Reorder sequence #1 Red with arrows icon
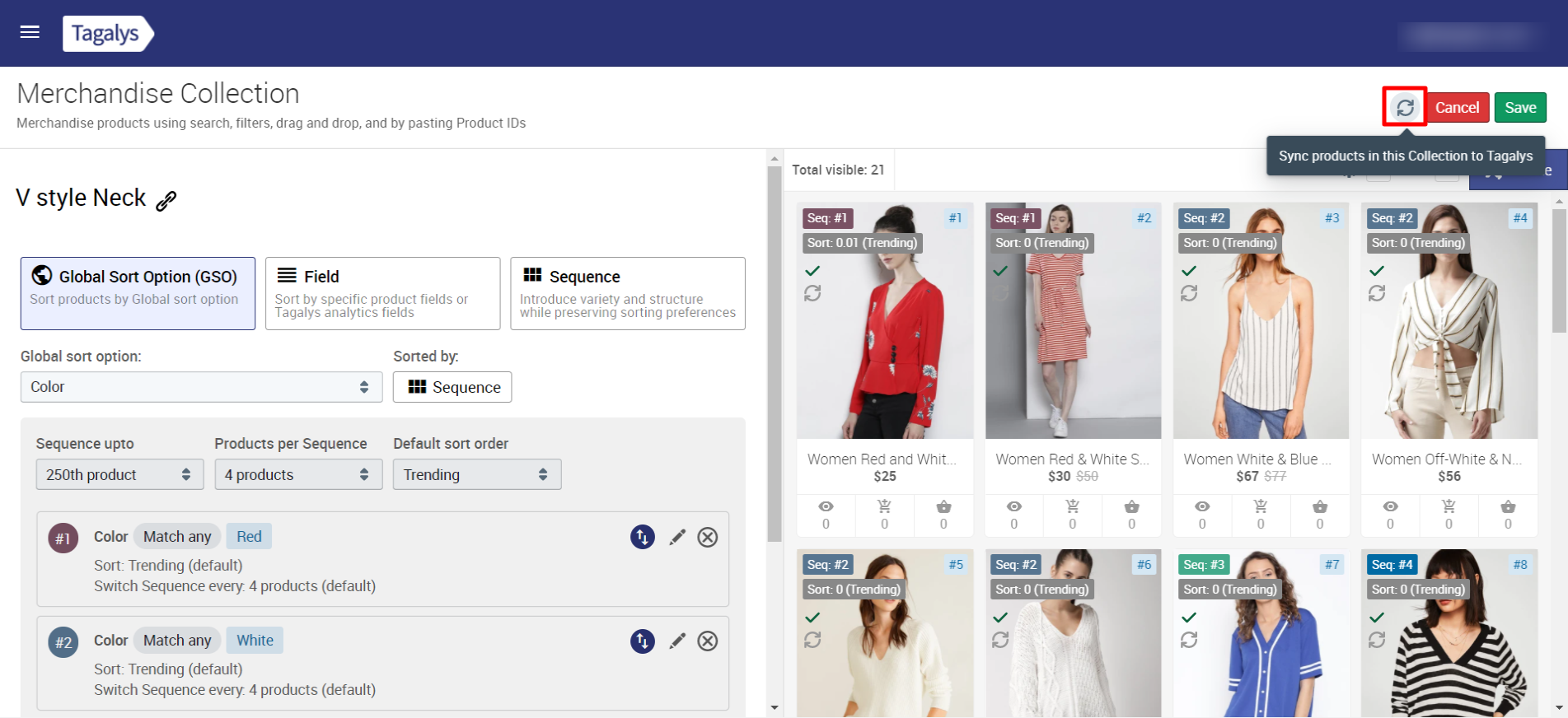 click(x=643, y=537)
